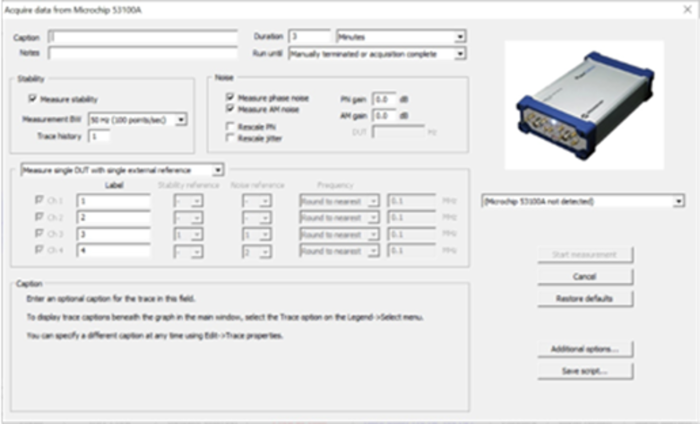Click the Trace history input box
The height and width of the screenshot is (424, 700).
coord(99,136)
